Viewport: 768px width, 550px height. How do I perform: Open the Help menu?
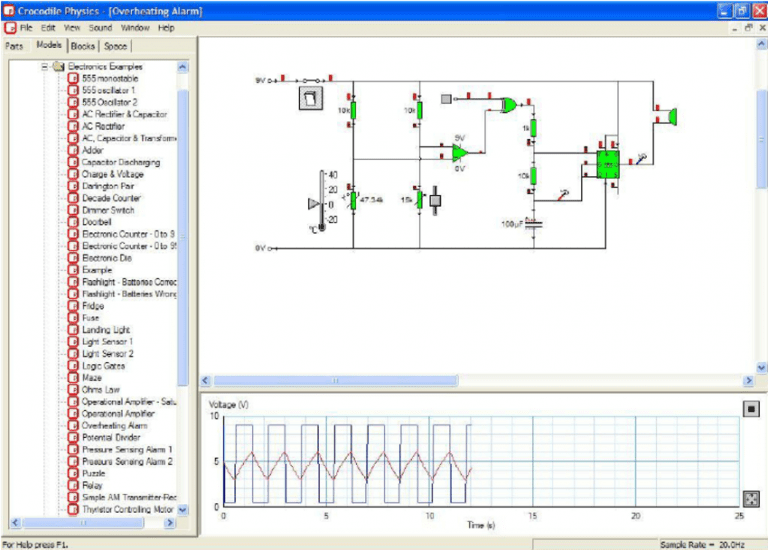click(166, 28)
